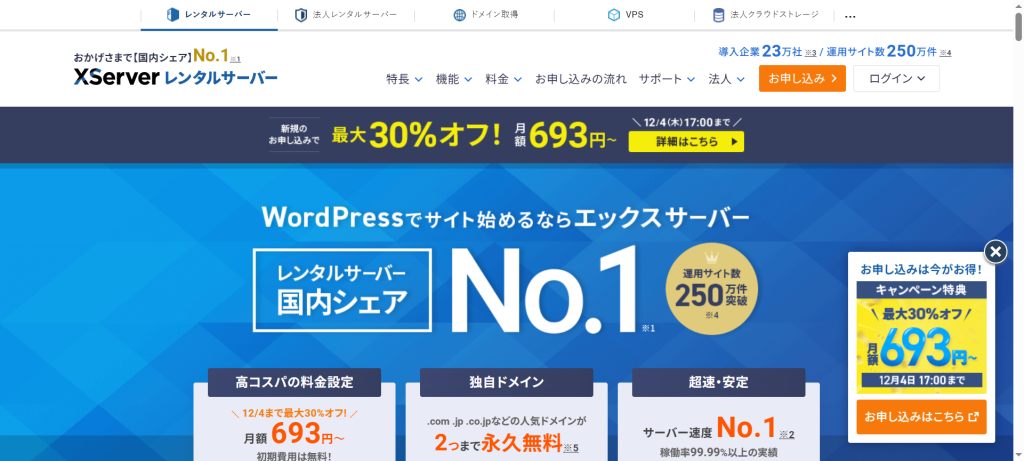Click the globe icon for ドメイン取得
Screen dimensions: 1024x461
(459, 15)
